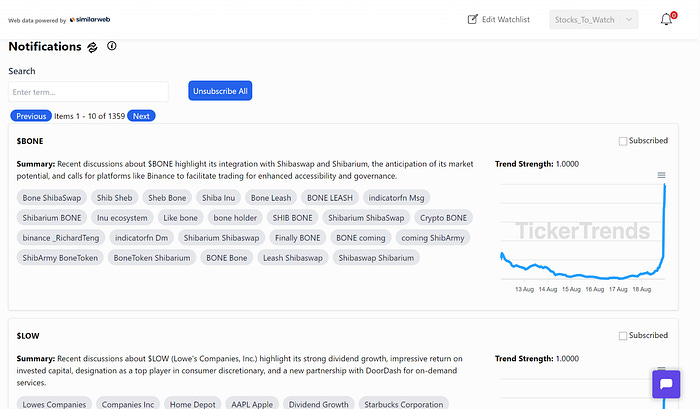The image size is (700, 409).
Task: Click the 18 Aug chart axis label
Action: [642, 289]
